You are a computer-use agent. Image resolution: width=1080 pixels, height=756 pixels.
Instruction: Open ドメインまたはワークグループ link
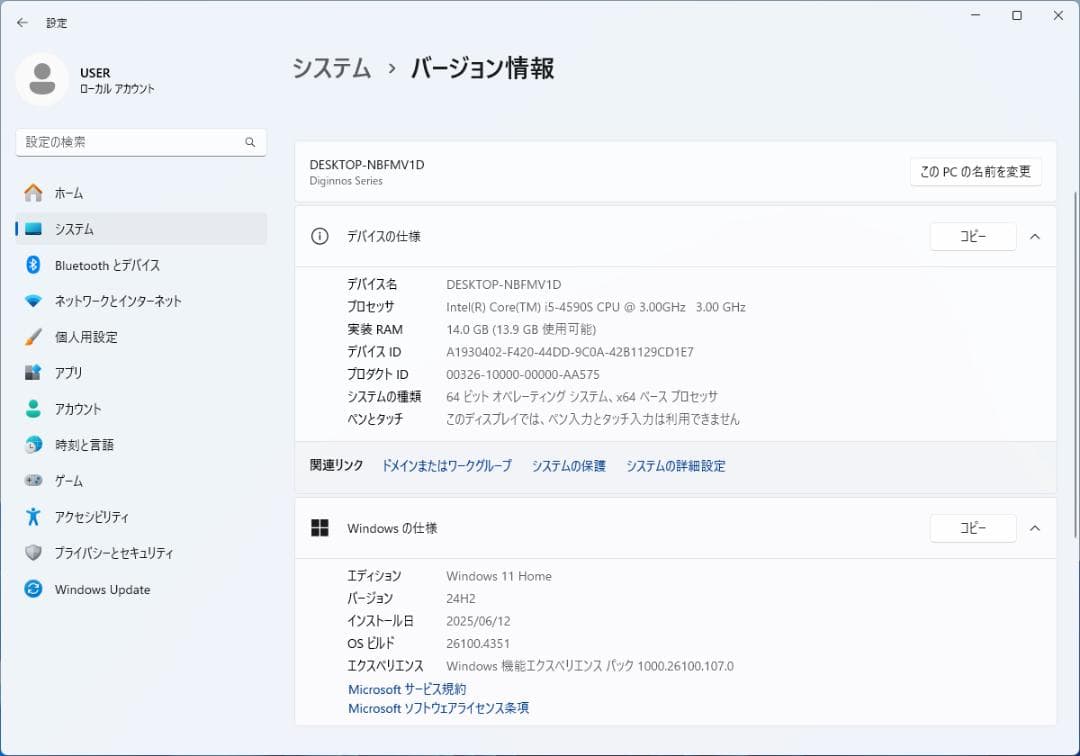tap(446, 466)
